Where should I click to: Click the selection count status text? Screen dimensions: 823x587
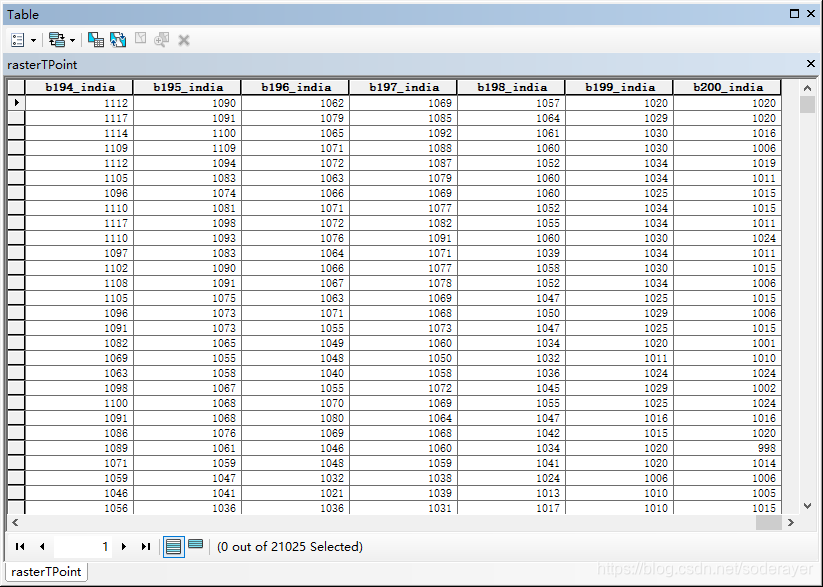(290, 547)
